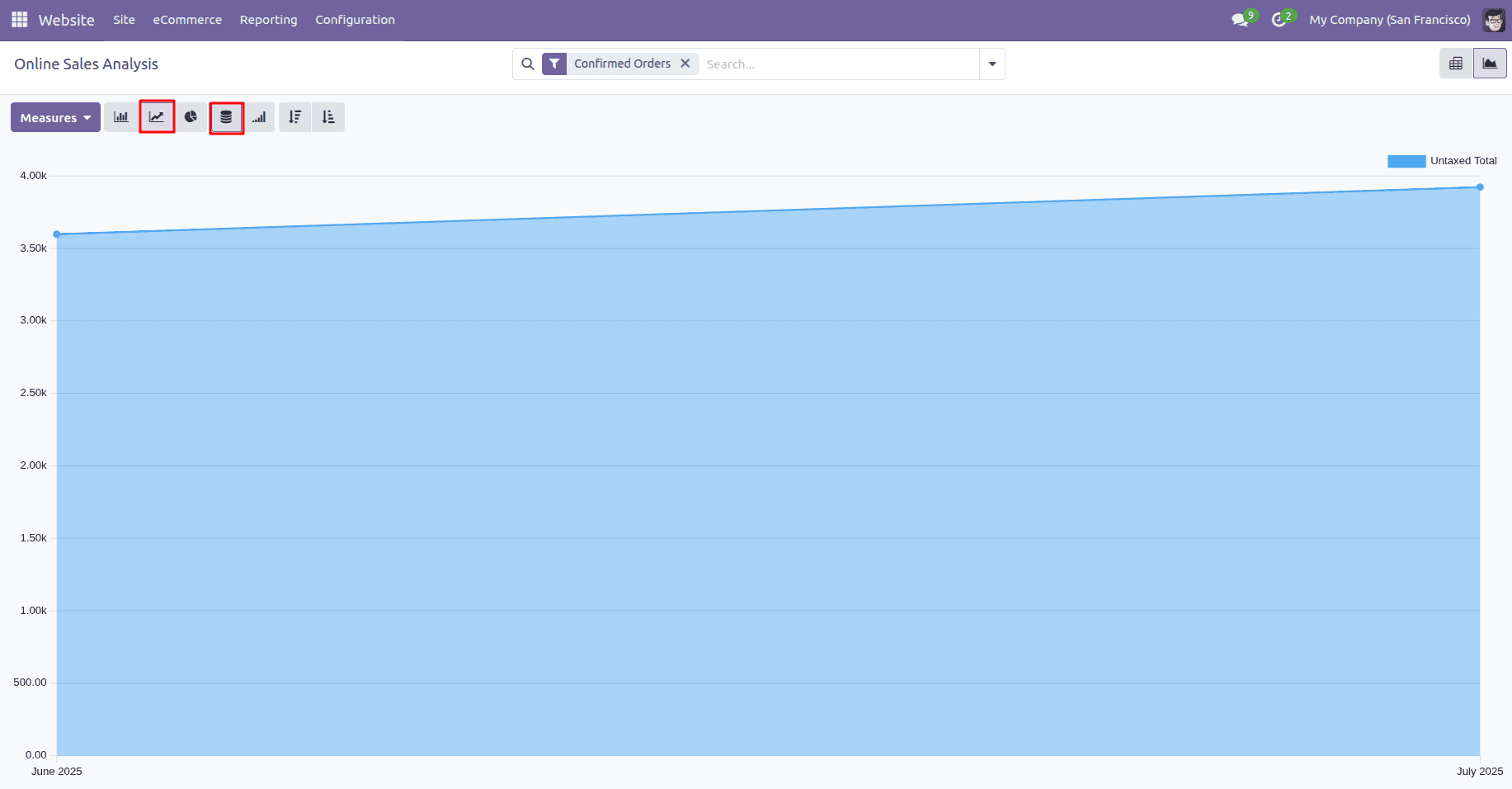This screenshot has height=789, width=1512.
Task: Switch to pivot table view
Action: [1456, 64]
